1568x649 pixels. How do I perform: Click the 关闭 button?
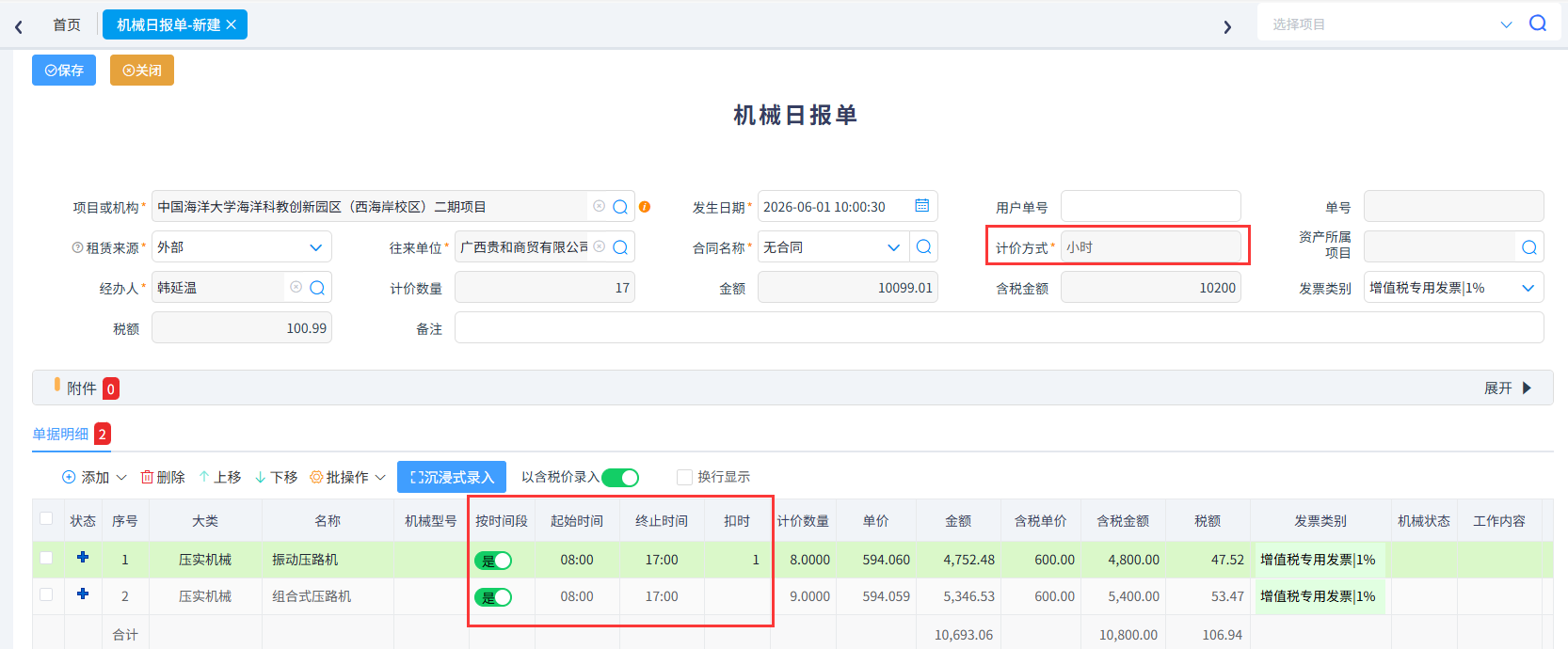pyautogui.click(x=142, y=71)
